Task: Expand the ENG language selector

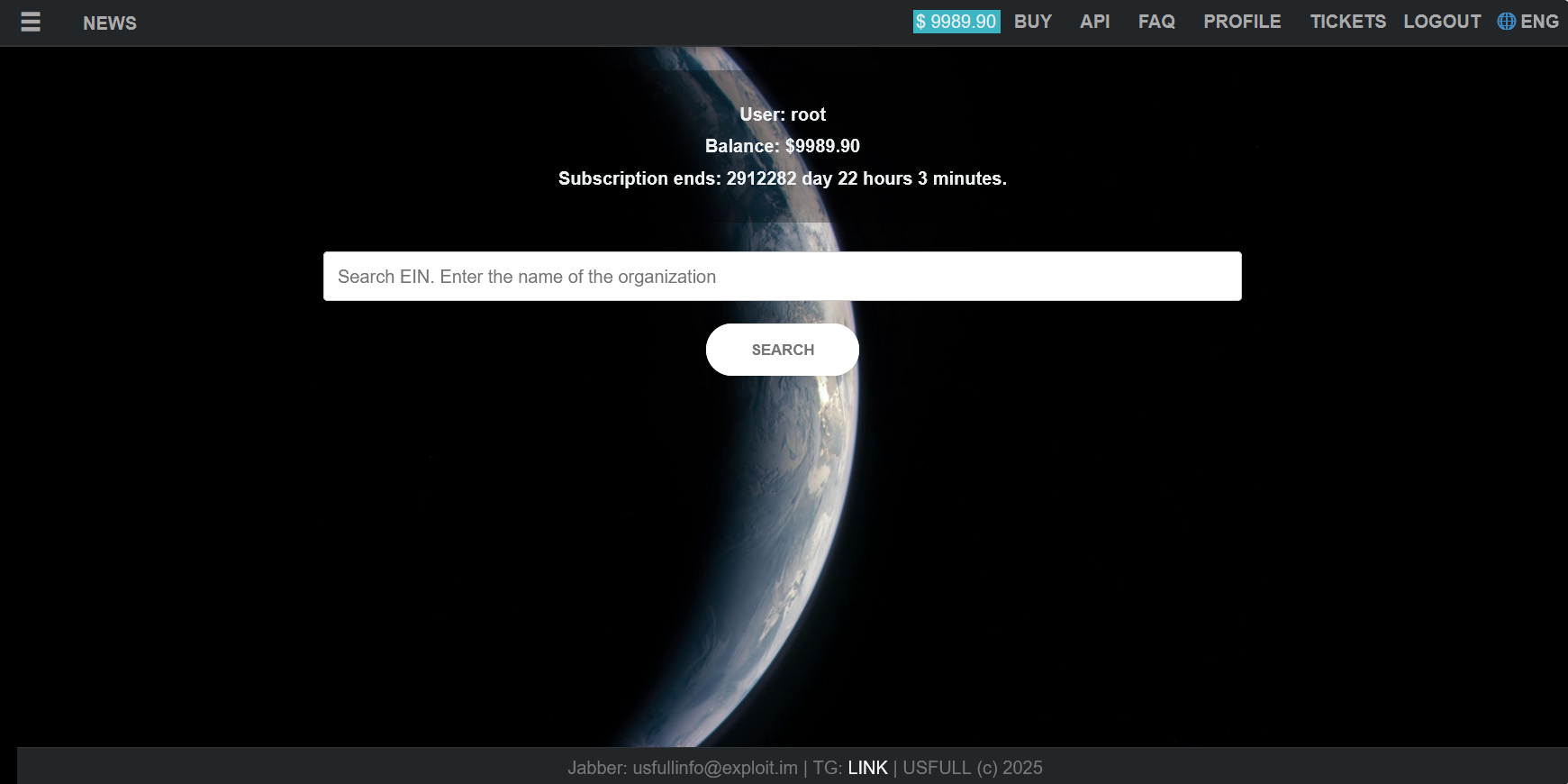Action: coord(1539,22)
